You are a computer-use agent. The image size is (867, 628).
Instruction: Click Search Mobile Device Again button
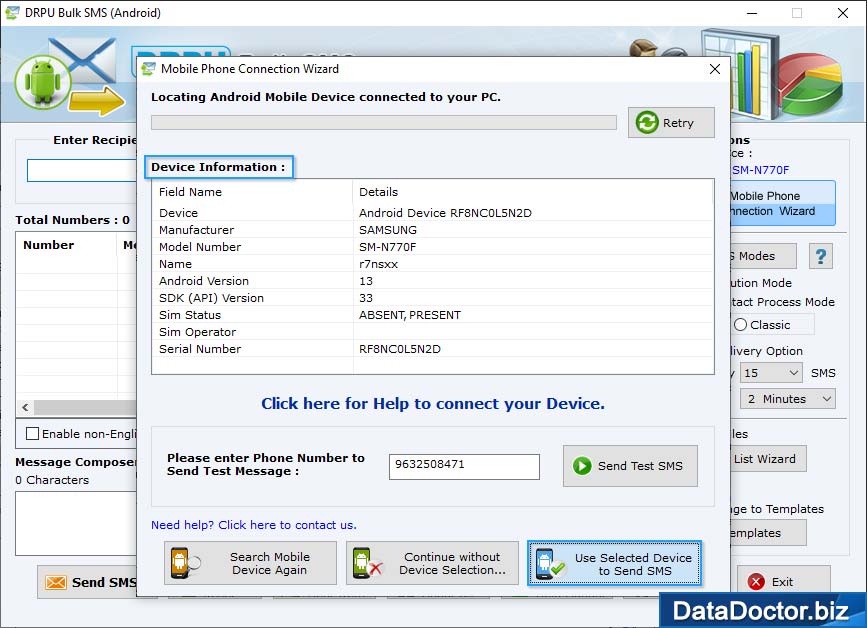coord(250,563)
